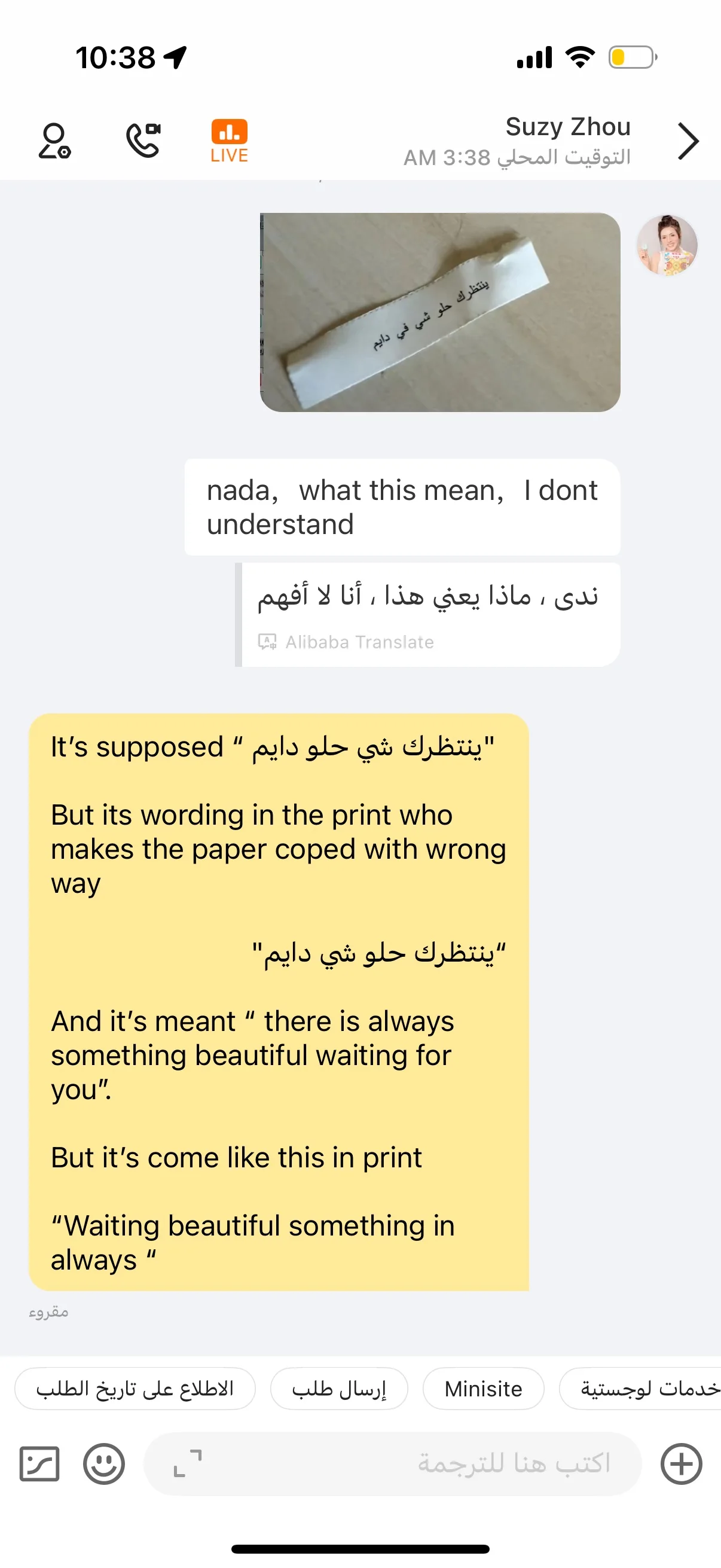Open the Alibaba Translate label
Viewport: 721px width, 1568px height.
(359, 642)
